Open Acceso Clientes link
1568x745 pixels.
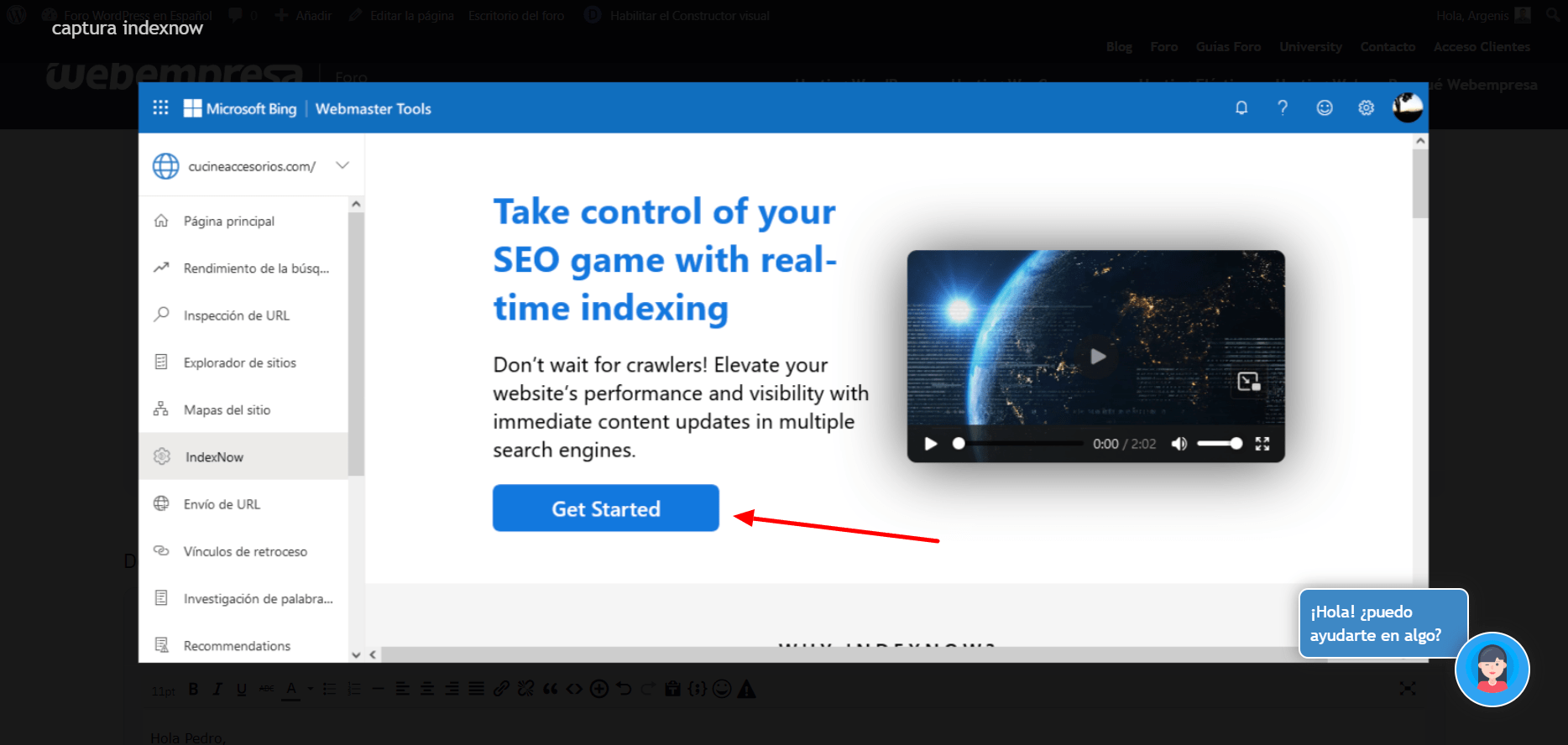1482,47
